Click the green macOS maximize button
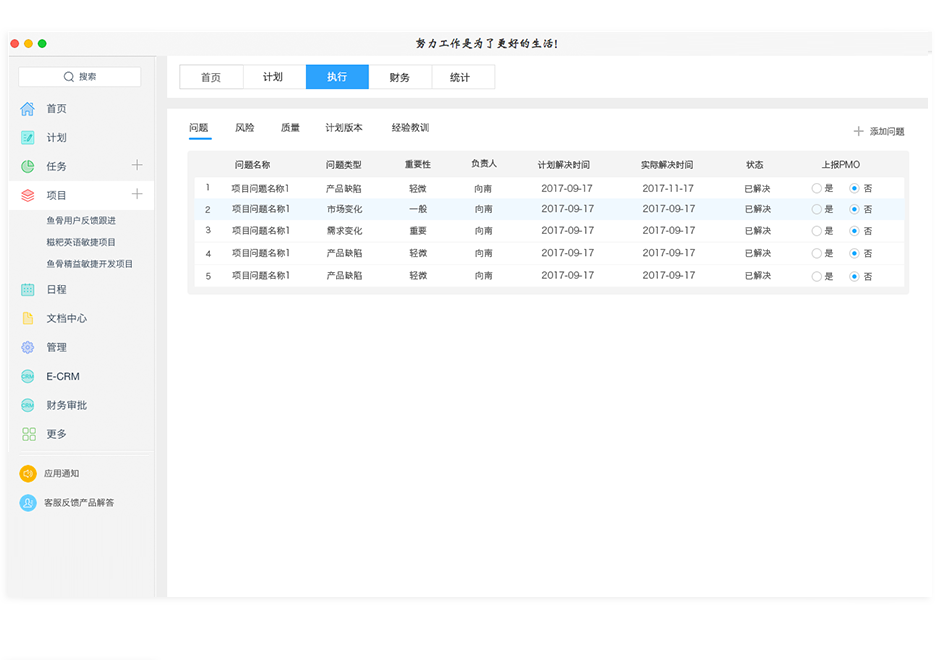 (42, 43)
